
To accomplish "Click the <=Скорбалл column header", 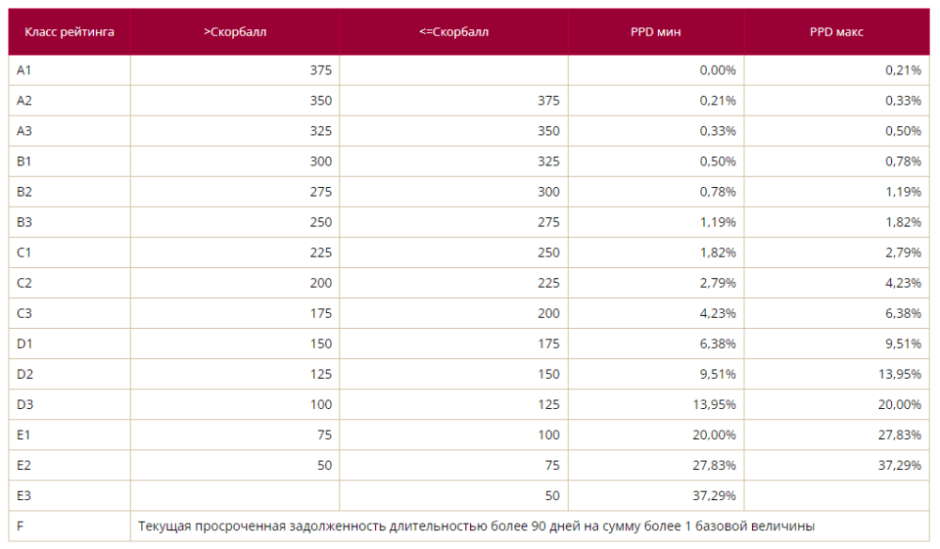I will click(454, 32).
